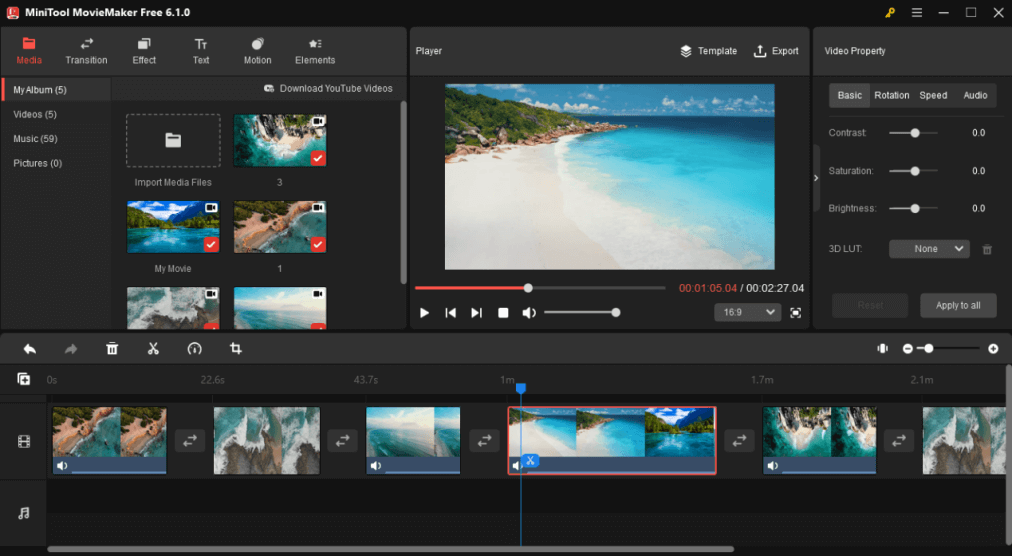Viewport: 1012px width, 556px height.
Task: Click the Export button
Action: coord(776,51)
